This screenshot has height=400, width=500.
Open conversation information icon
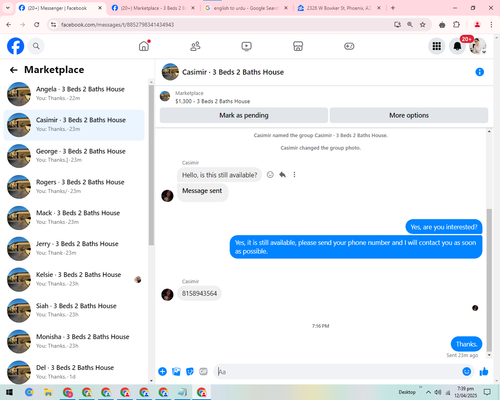pyautogui.click(x=479, y=72)
